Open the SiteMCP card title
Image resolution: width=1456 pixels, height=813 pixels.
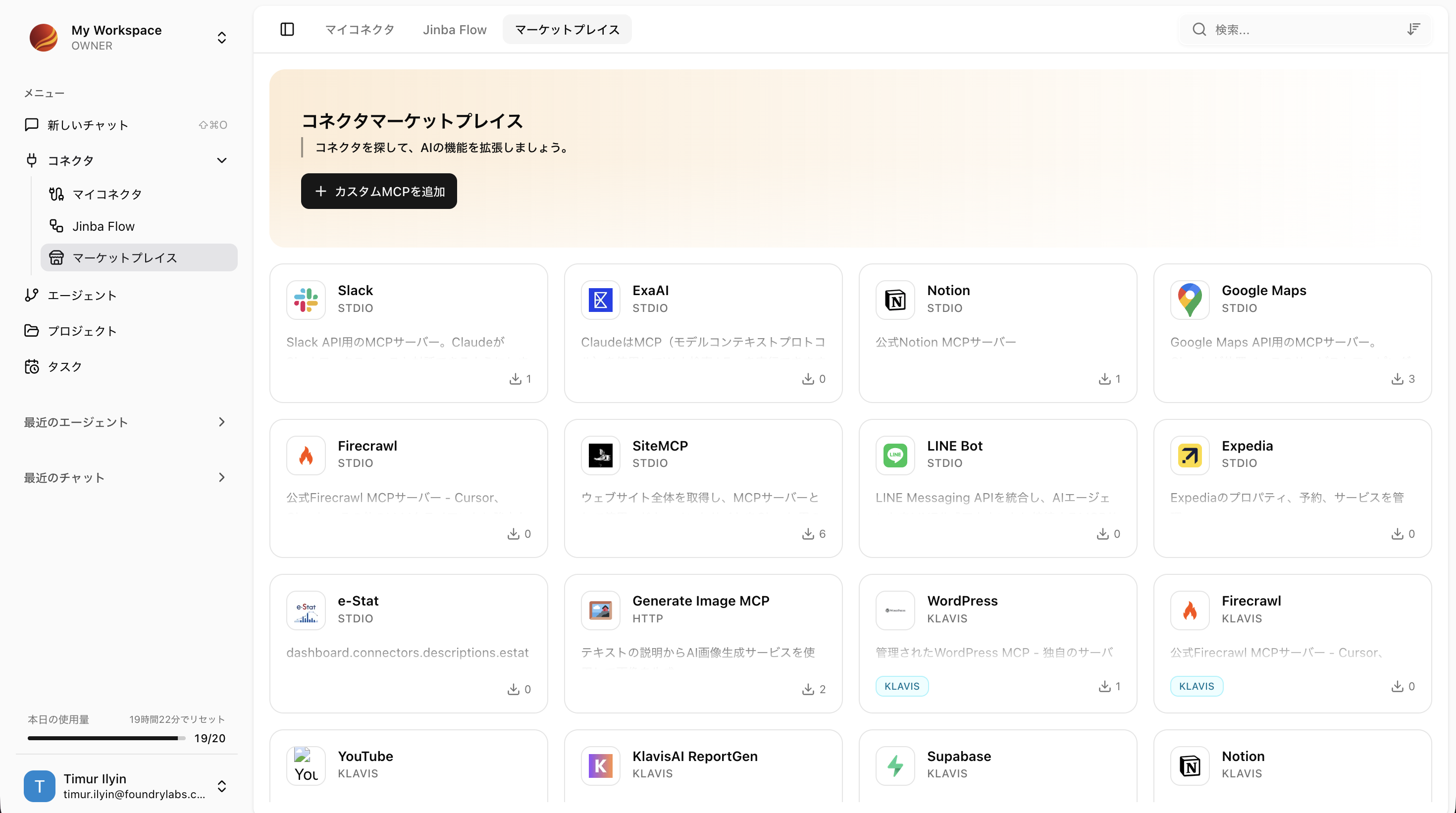point(660,446)
